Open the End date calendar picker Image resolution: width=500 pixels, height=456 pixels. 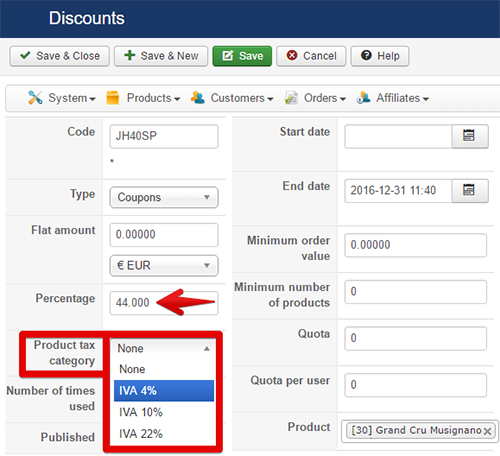pyautogui.click(x=470, y=190)
